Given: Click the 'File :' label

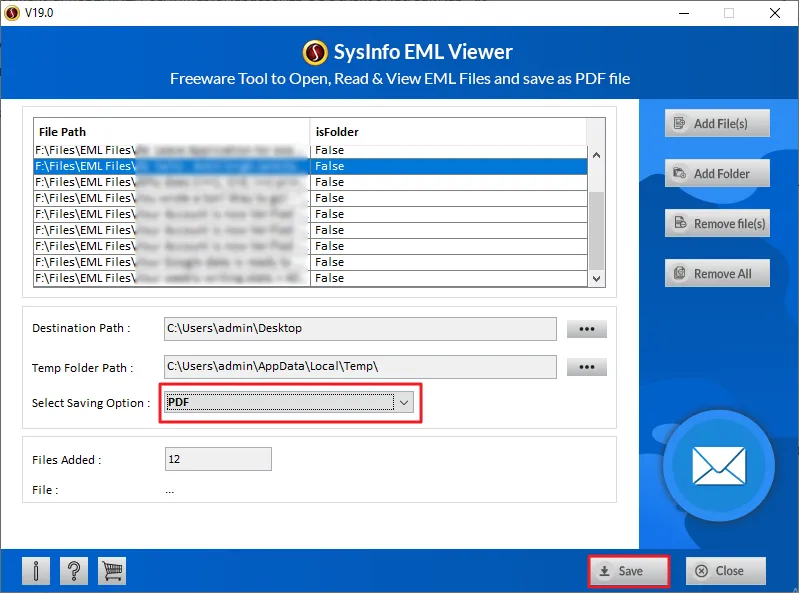Looking at the screenshot, I should coord(45,490).
